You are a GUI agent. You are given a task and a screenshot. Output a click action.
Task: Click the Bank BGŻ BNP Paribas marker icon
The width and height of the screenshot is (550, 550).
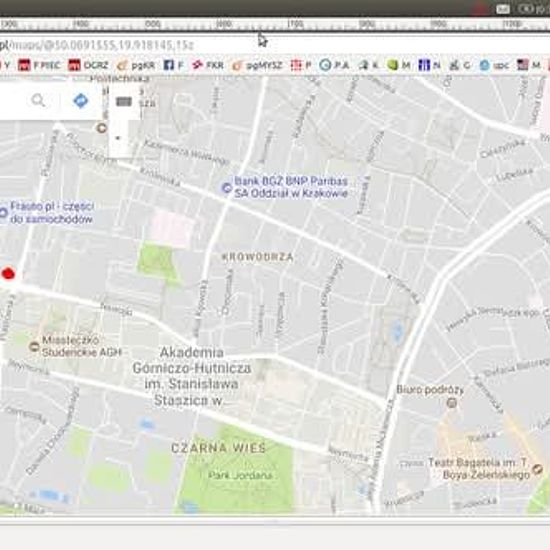coord(227,188)
